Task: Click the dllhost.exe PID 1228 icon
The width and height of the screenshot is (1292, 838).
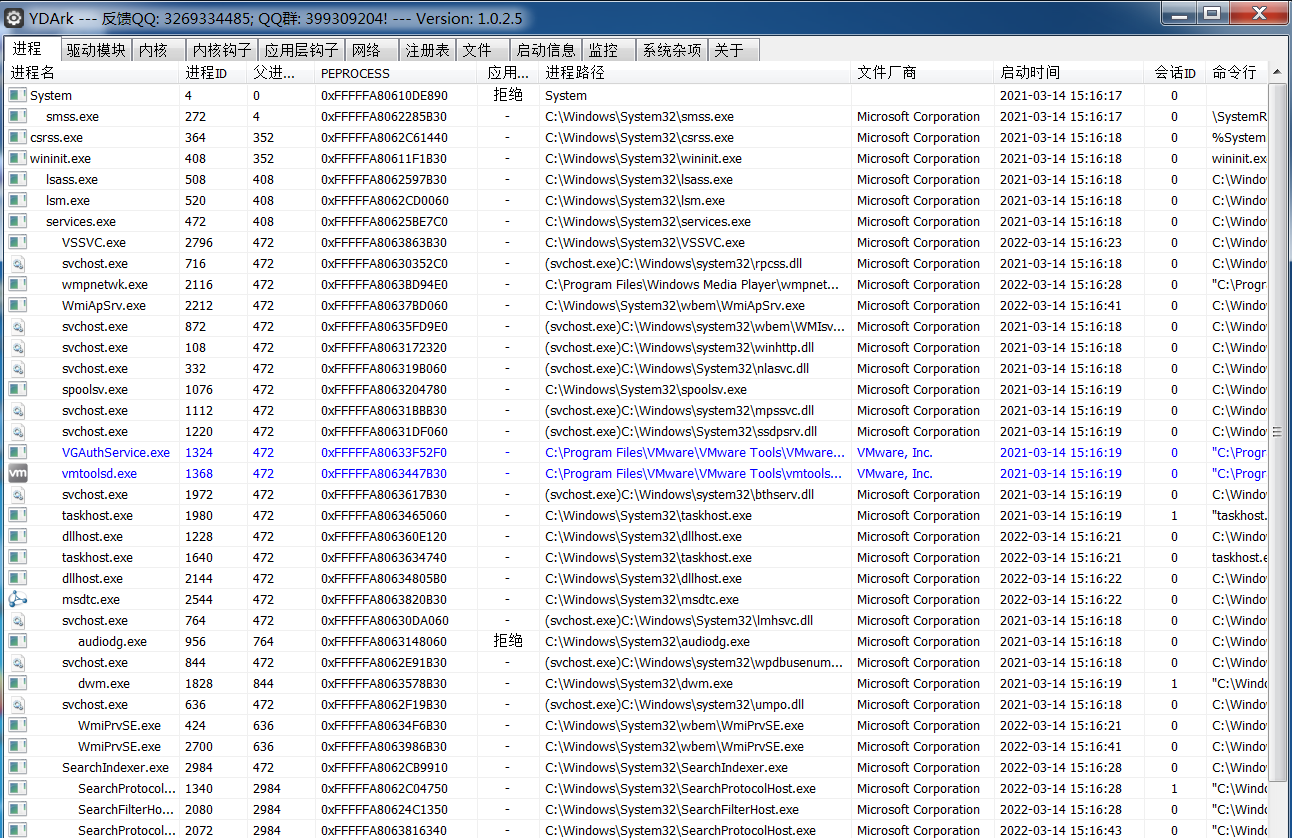Action: (17, 537)
